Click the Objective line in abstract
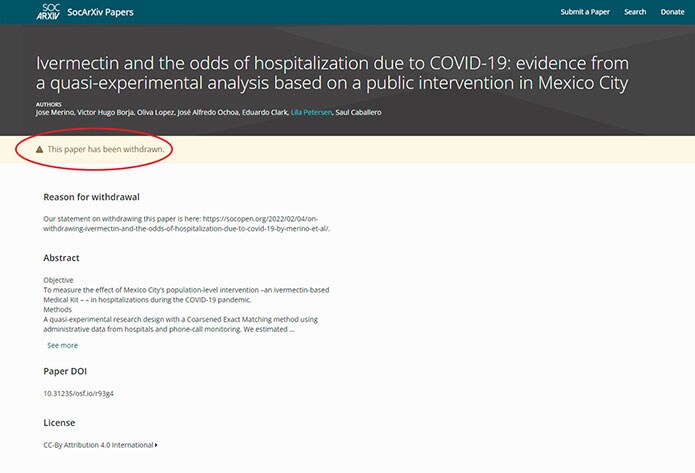 pyautogui.click(x=58, y=280)
